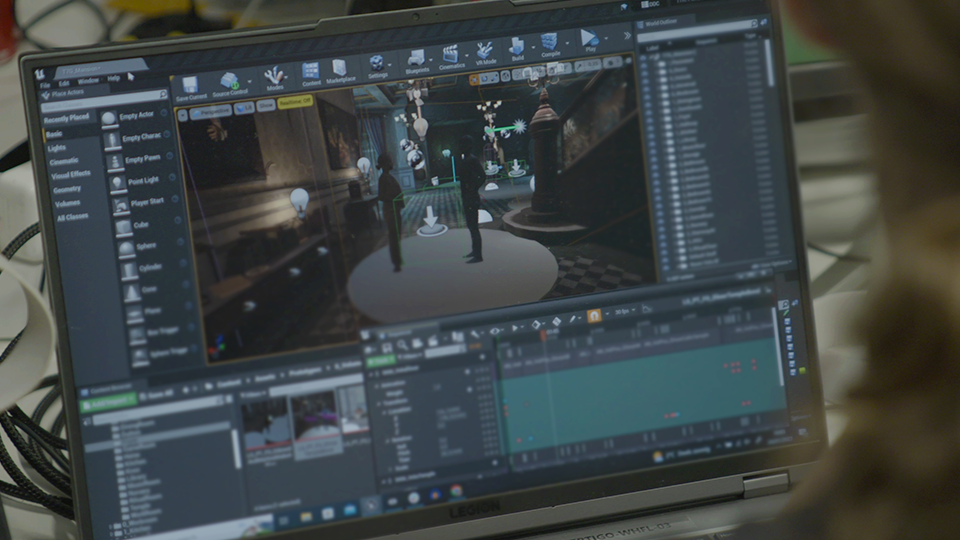The width and height of the screenshot is (960, 540).
Task: Select the All Classes category
Action: pos(73,217)
